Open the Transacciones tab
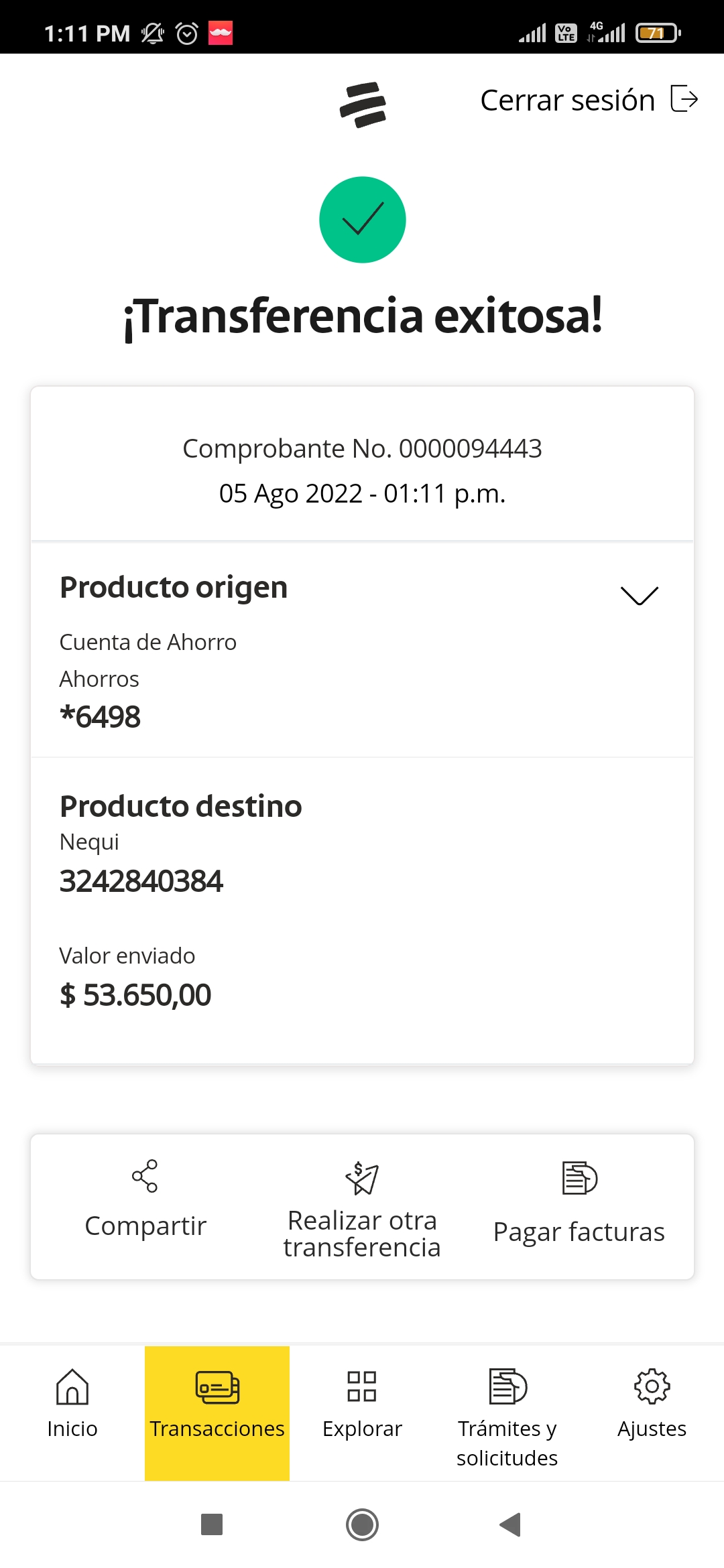 tap(217, 1413)
